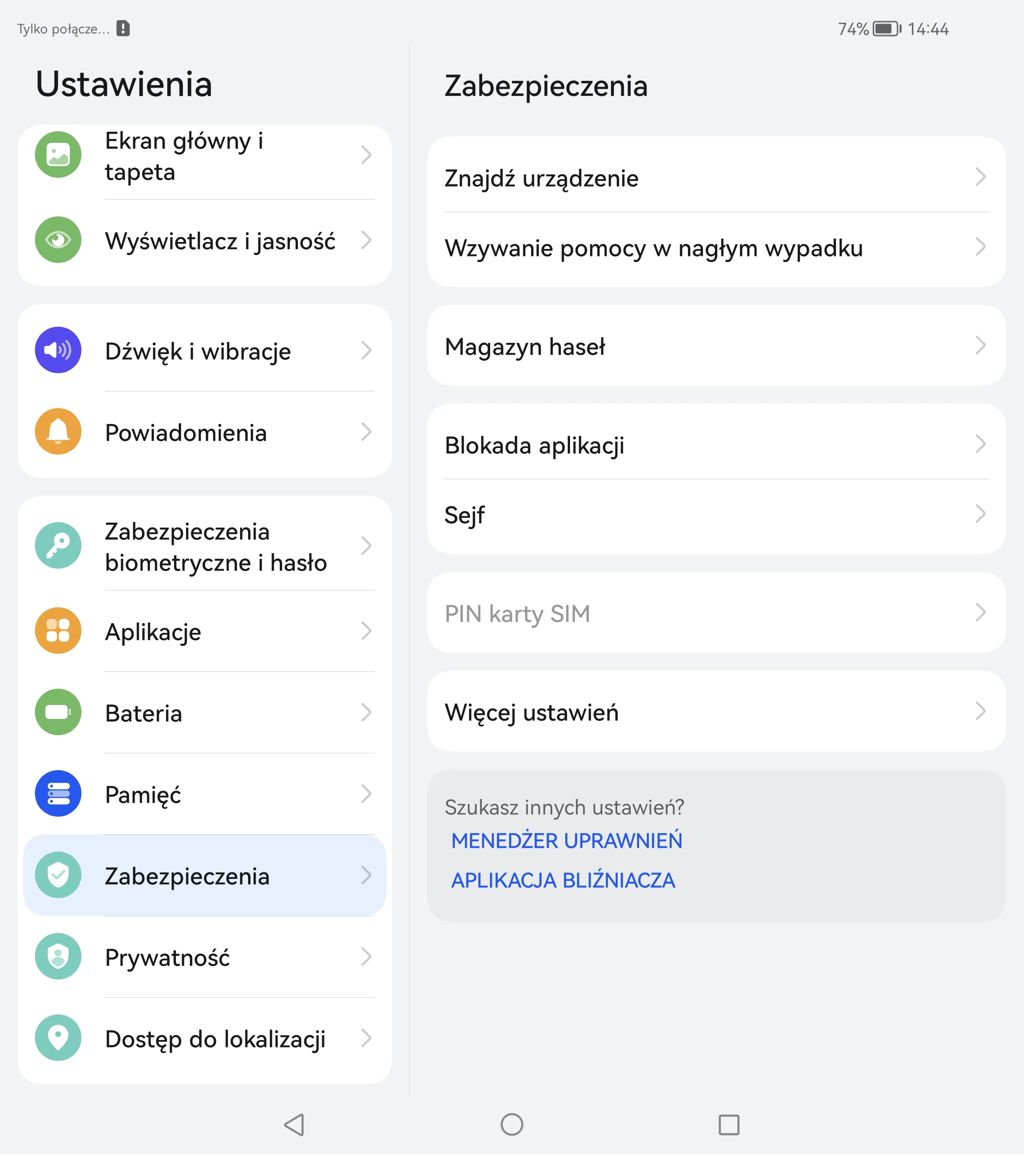Tap the Dźwięk i wibracje speaker icon
This screenshot has height=1154, width=1024.
(x=58, y=351)
